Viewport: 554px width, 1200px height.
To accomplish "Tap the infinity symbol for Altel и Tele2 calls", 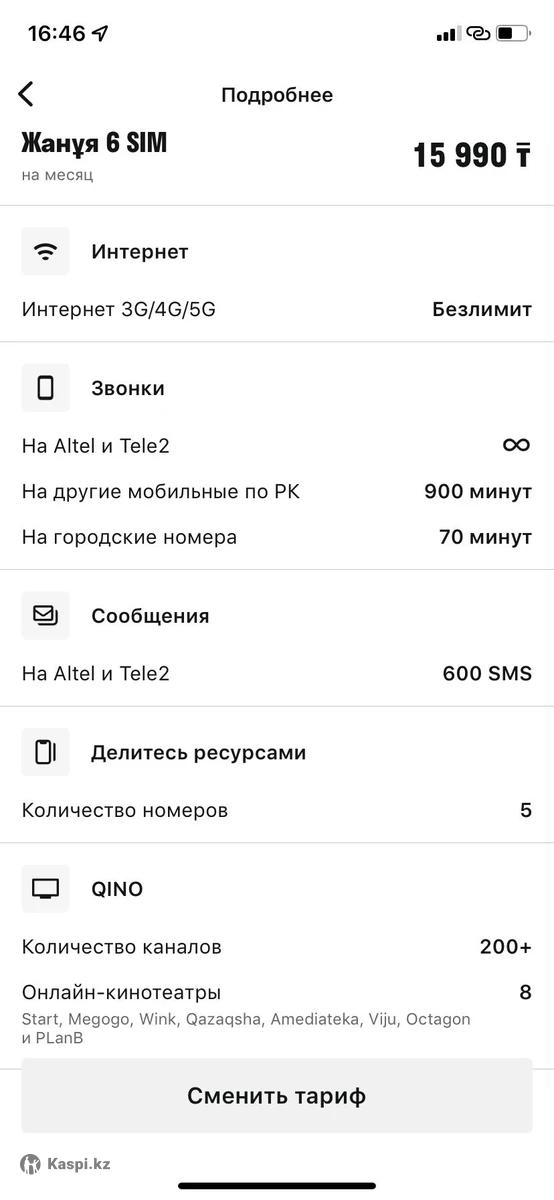I will 516,445.
